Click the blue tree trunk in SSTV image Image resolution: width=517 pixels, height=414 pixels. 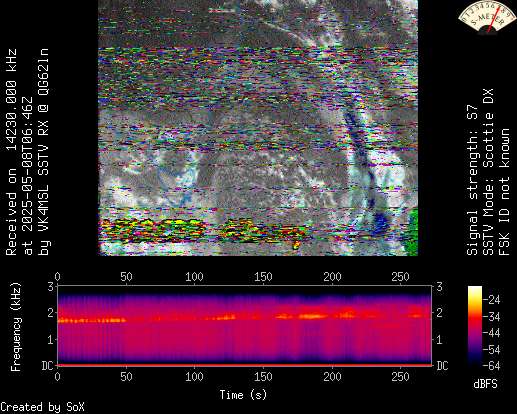pyautogui.click(x=364, y=167)
